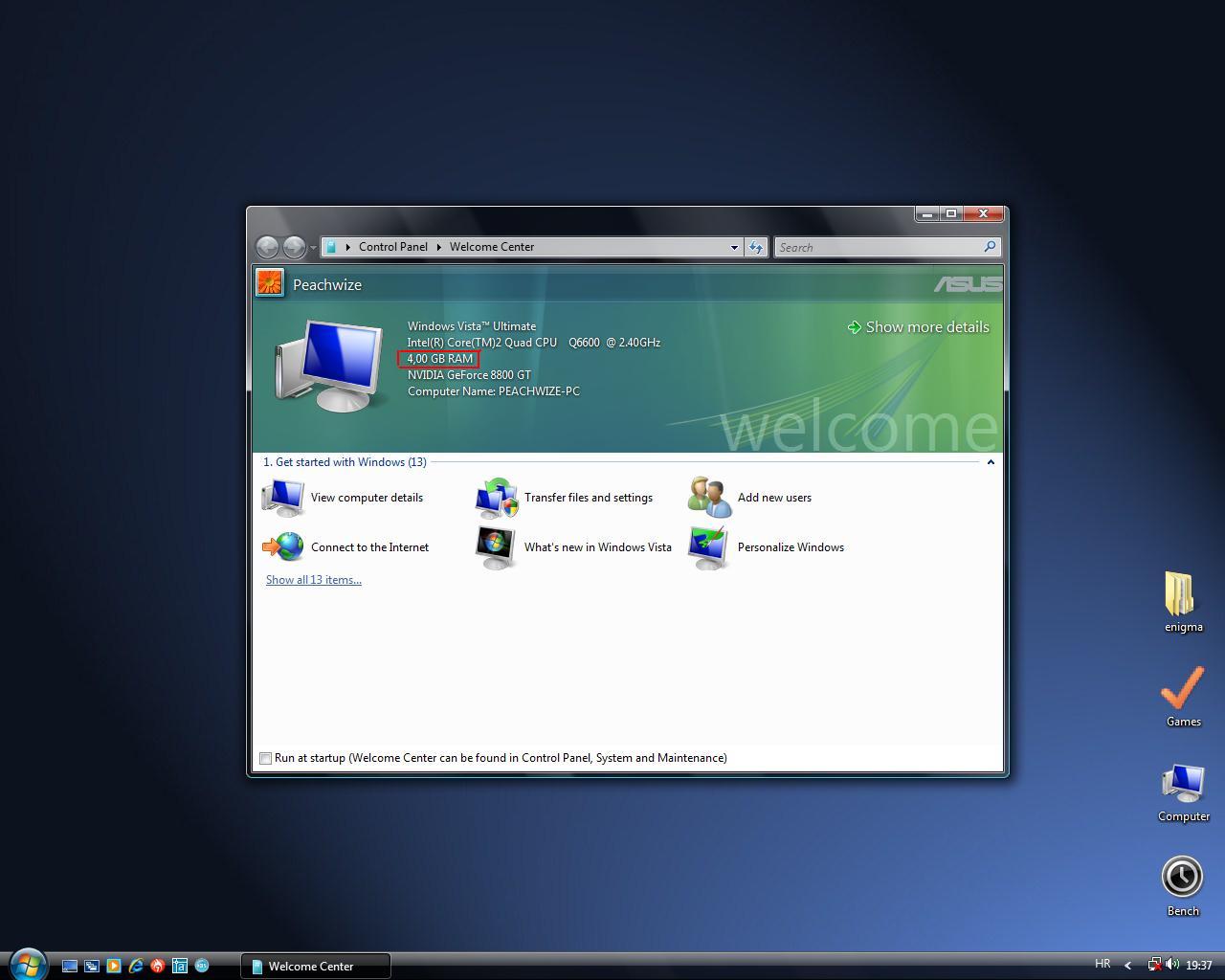This screenshot has width=1225, height=980.
Task: Open the round teal quick launch icon
Action: (x=202, y=966)
